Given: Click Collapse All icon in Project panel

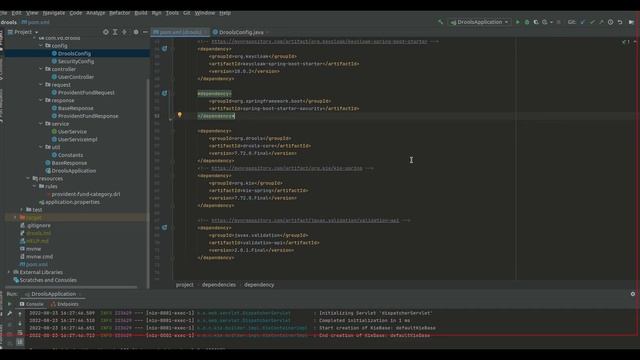Looking at the screenshot, I should click(124, 32).
